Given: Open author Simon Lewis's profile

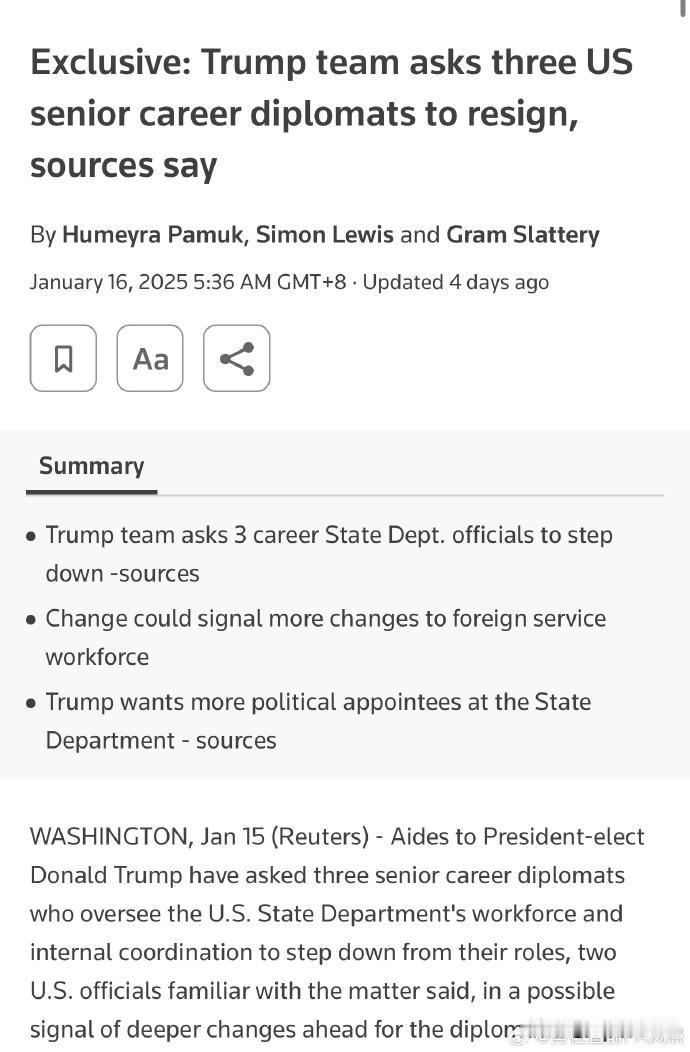Looking at the screenshot, I should click(x=324, y=234).
